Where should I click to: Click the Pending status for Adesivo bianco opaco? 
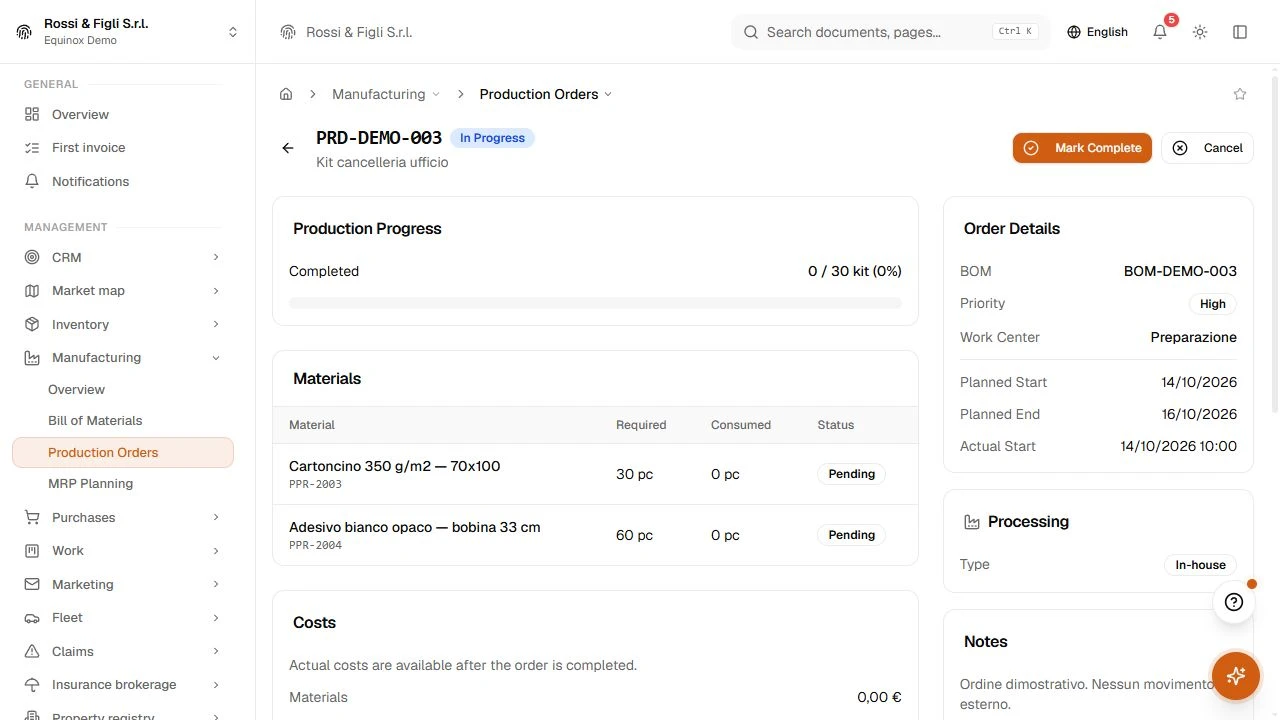click(x=851, y=535)
